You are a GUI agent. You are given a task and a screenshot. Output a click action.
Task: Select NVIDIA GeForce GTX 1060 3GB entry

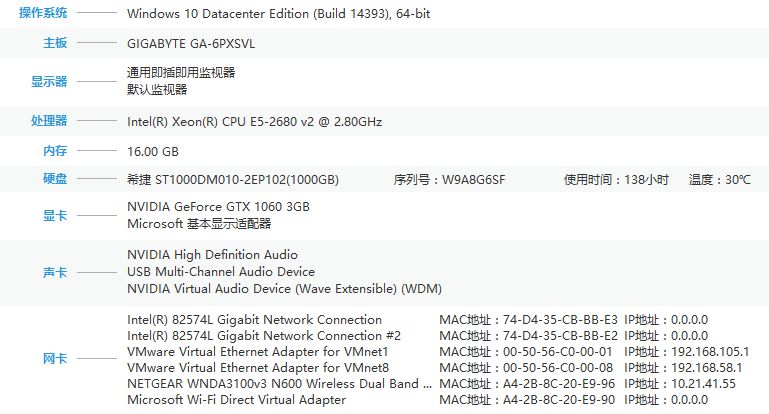pyautogui.click(x=218, y=207)
